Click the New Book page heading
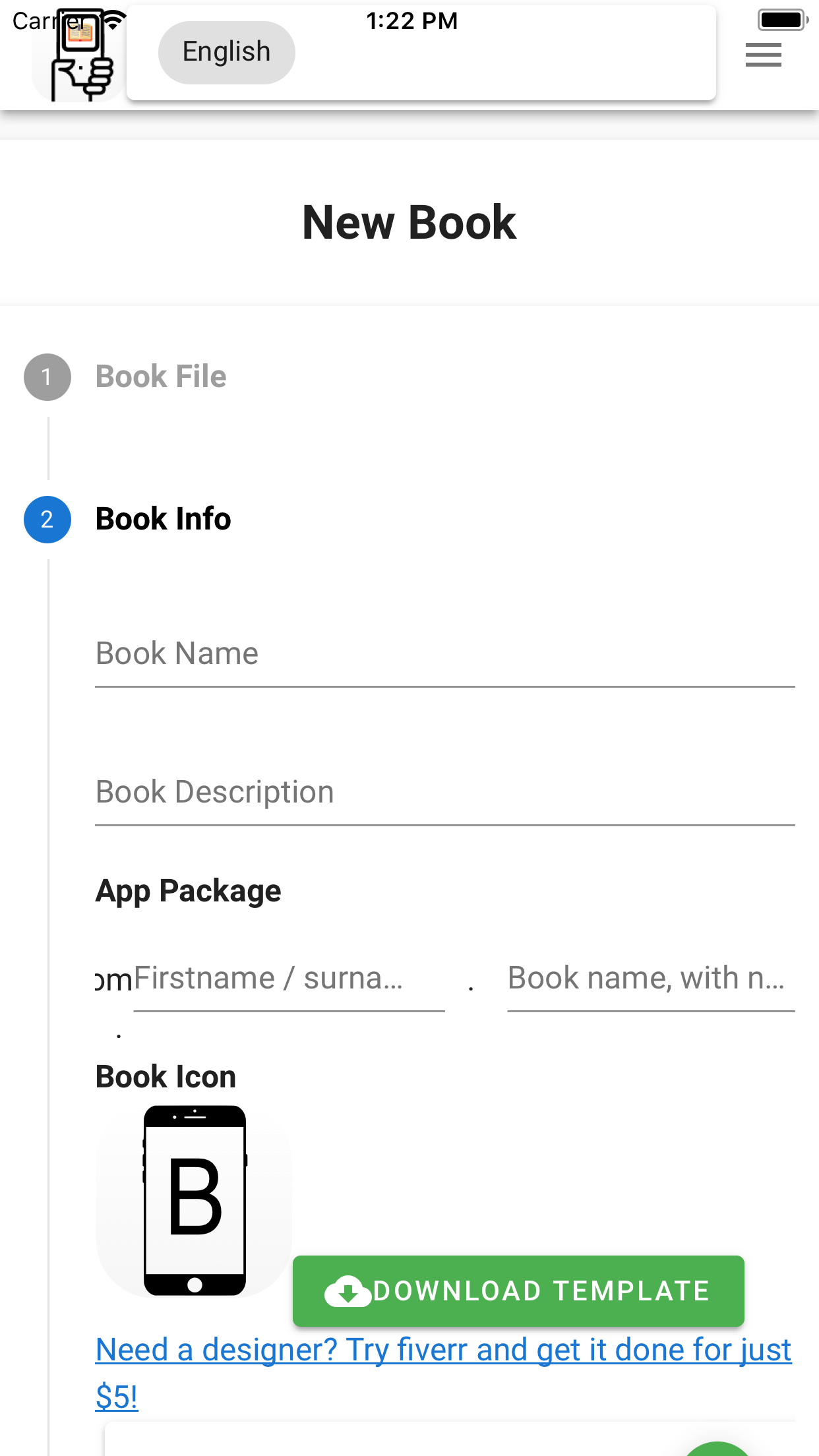 point(409,222)
